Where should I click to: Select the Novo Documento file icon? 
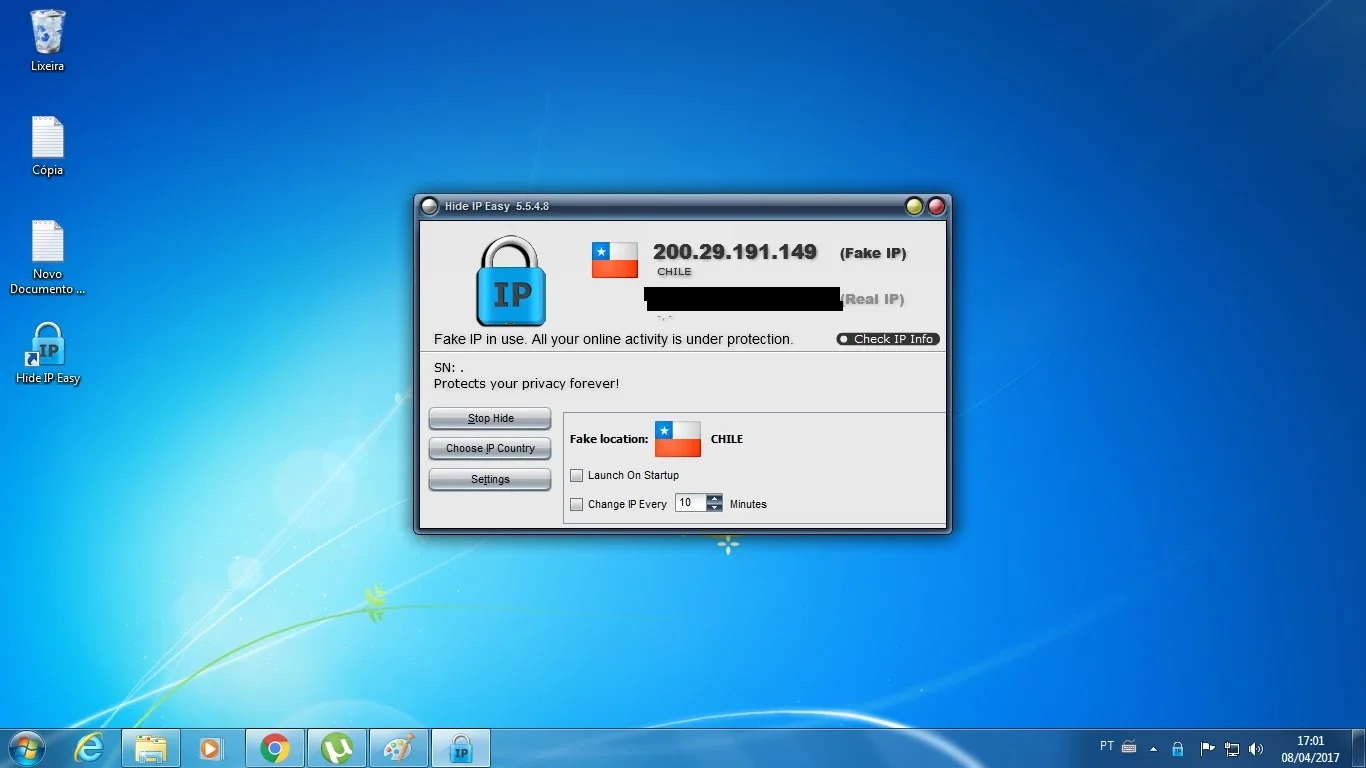click(x=47, y=257)
